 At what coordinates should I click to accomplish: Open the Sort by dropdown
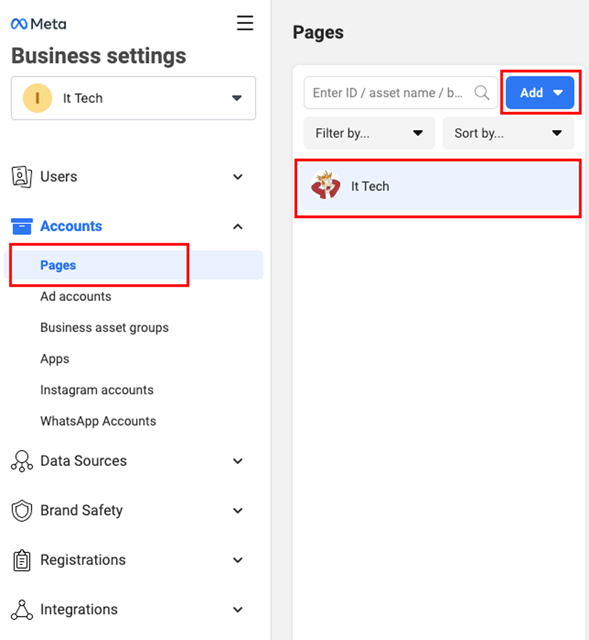click(508, 133)
